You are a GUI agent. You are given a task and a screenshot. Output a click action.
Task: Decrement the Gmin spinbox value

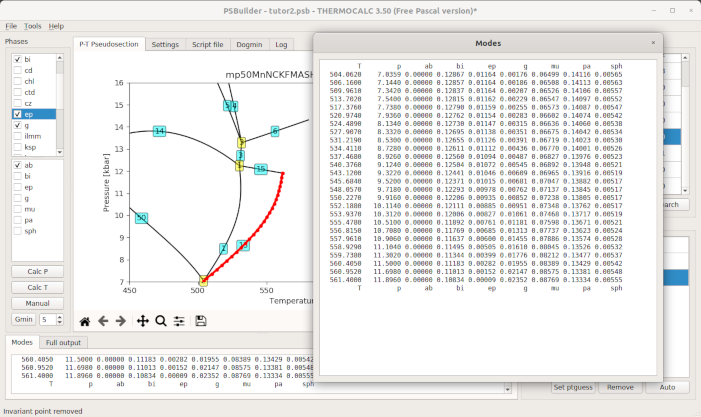[59, 322]
